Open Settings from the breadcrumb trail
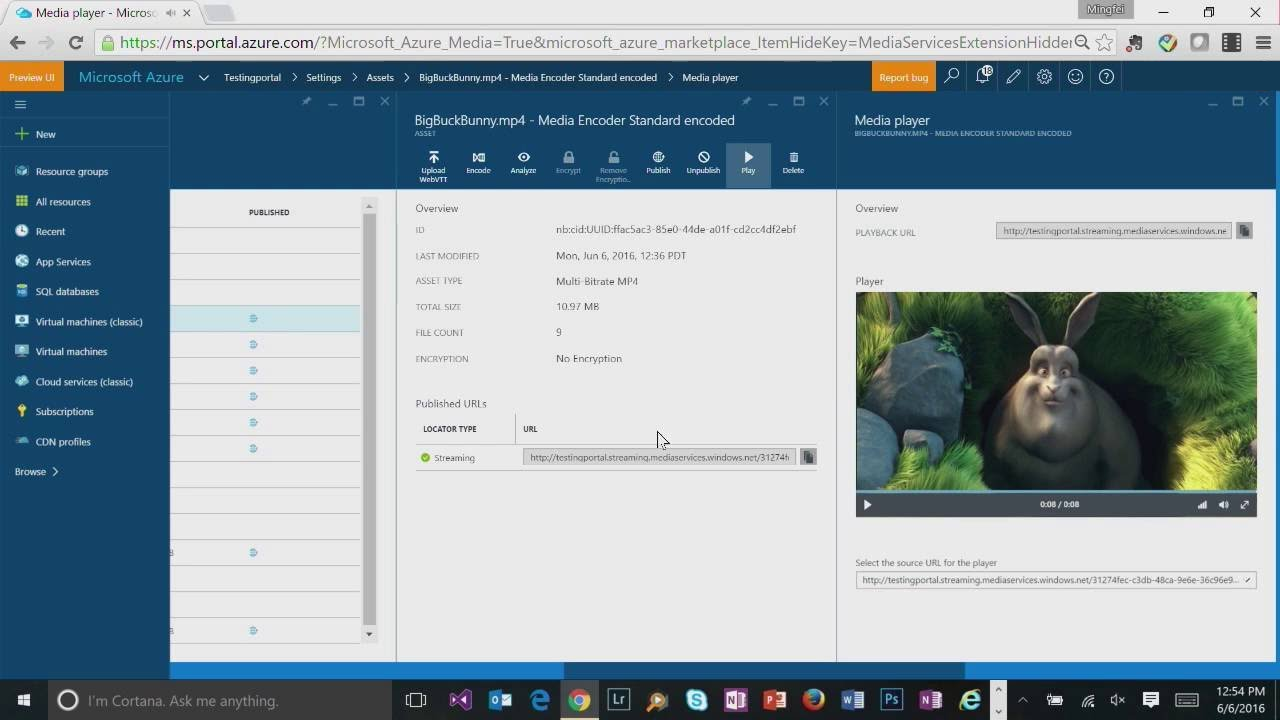The image size is (1280, 720). [321, 76]
